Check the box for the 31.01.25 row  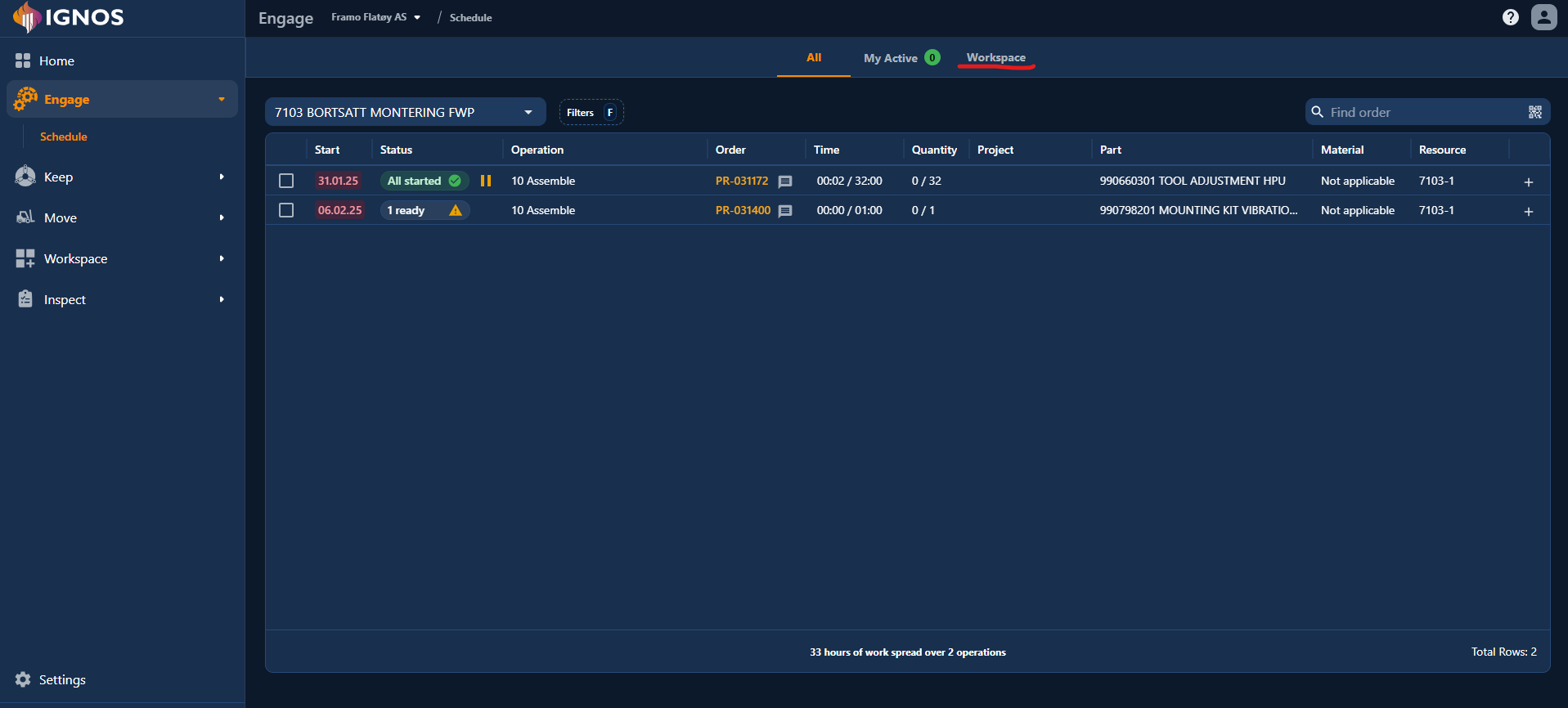[x=286, y=181]
